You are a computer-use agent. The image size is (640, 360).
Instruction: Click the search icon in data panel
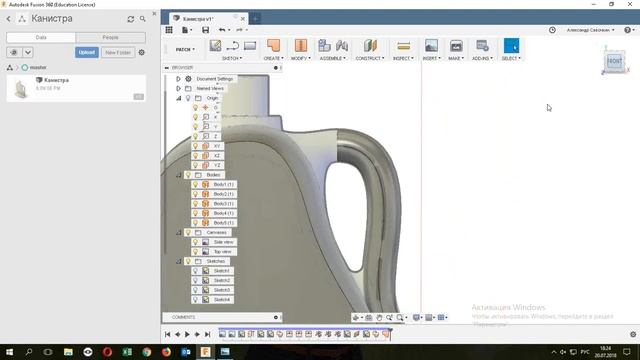click(x=142, y=19)
